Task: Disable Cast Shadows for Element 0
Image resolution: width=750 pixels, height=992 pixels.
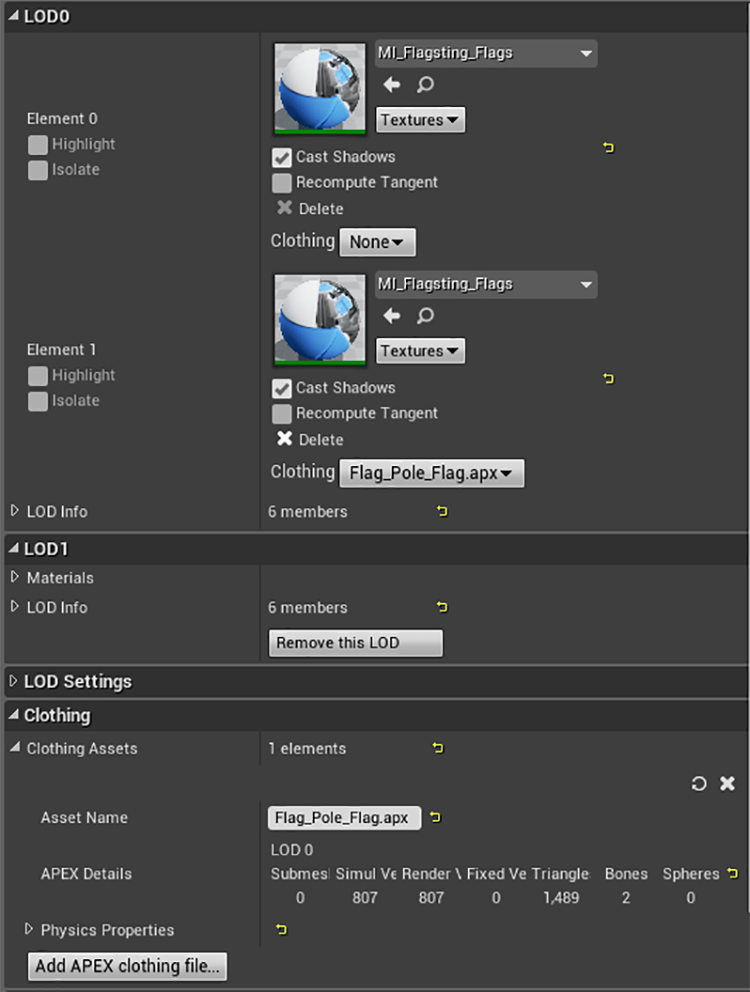Action: tap(282, 158)
